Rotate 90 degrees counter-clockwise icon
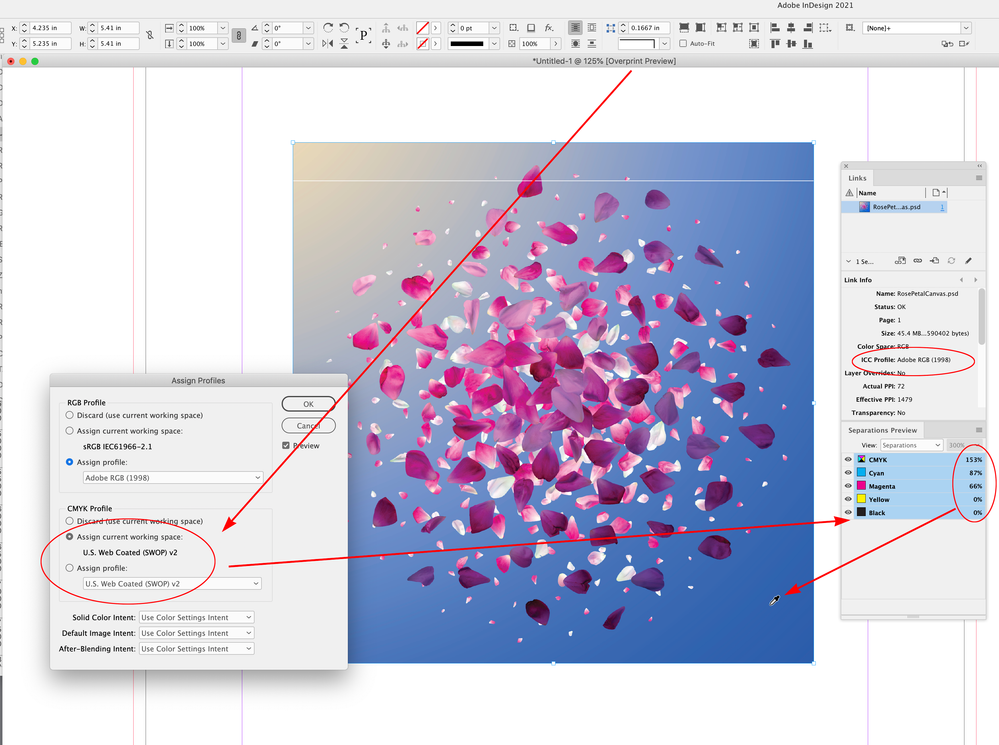This screenshot has width=999, height=745. point(344,27)
